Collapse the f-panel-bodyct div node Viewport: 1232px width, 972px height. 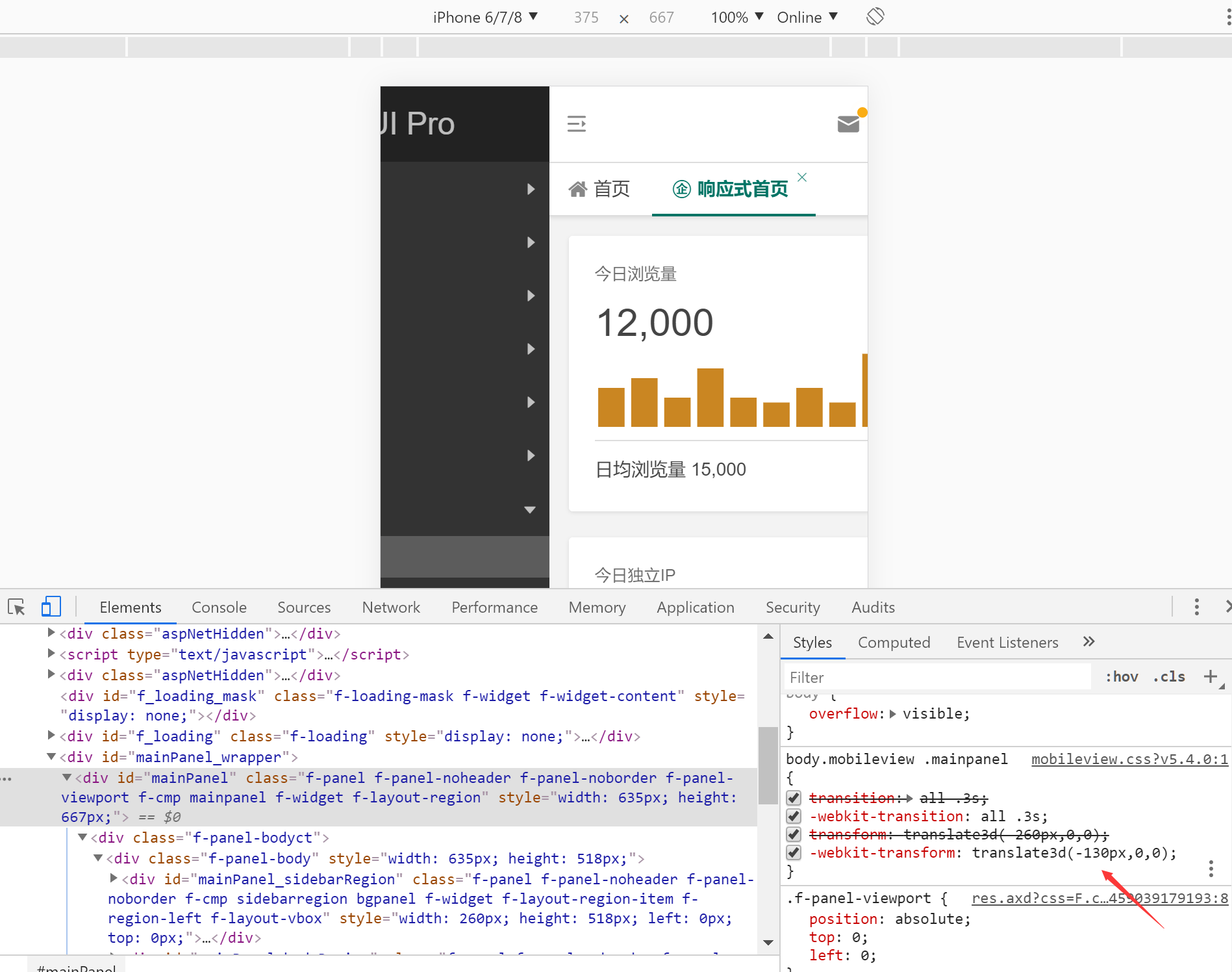82,837
